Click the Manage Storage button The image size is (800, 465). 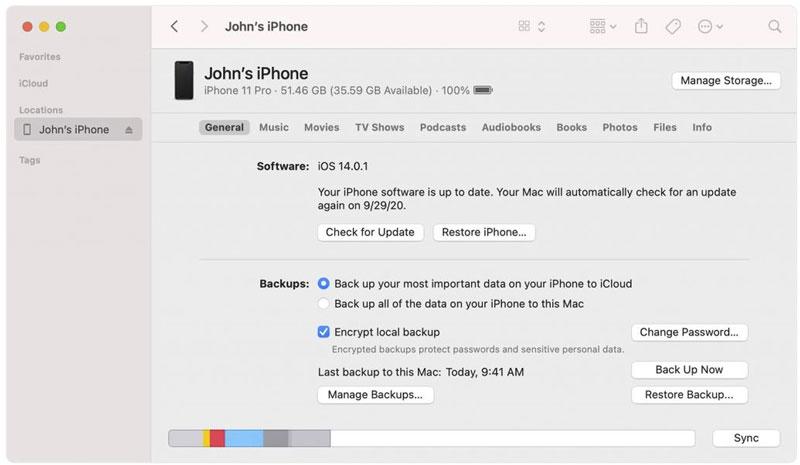click(x=726, y=81)
